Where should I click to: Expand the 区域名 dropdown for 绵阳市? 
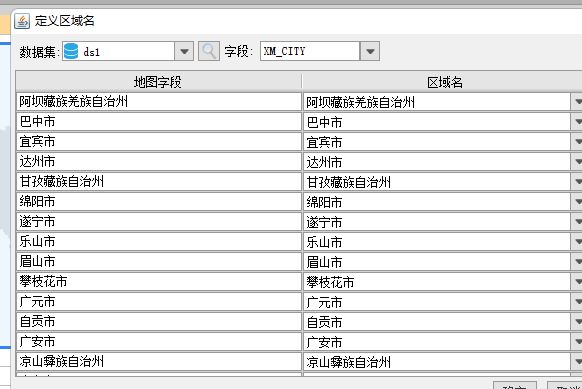point(577,202)
